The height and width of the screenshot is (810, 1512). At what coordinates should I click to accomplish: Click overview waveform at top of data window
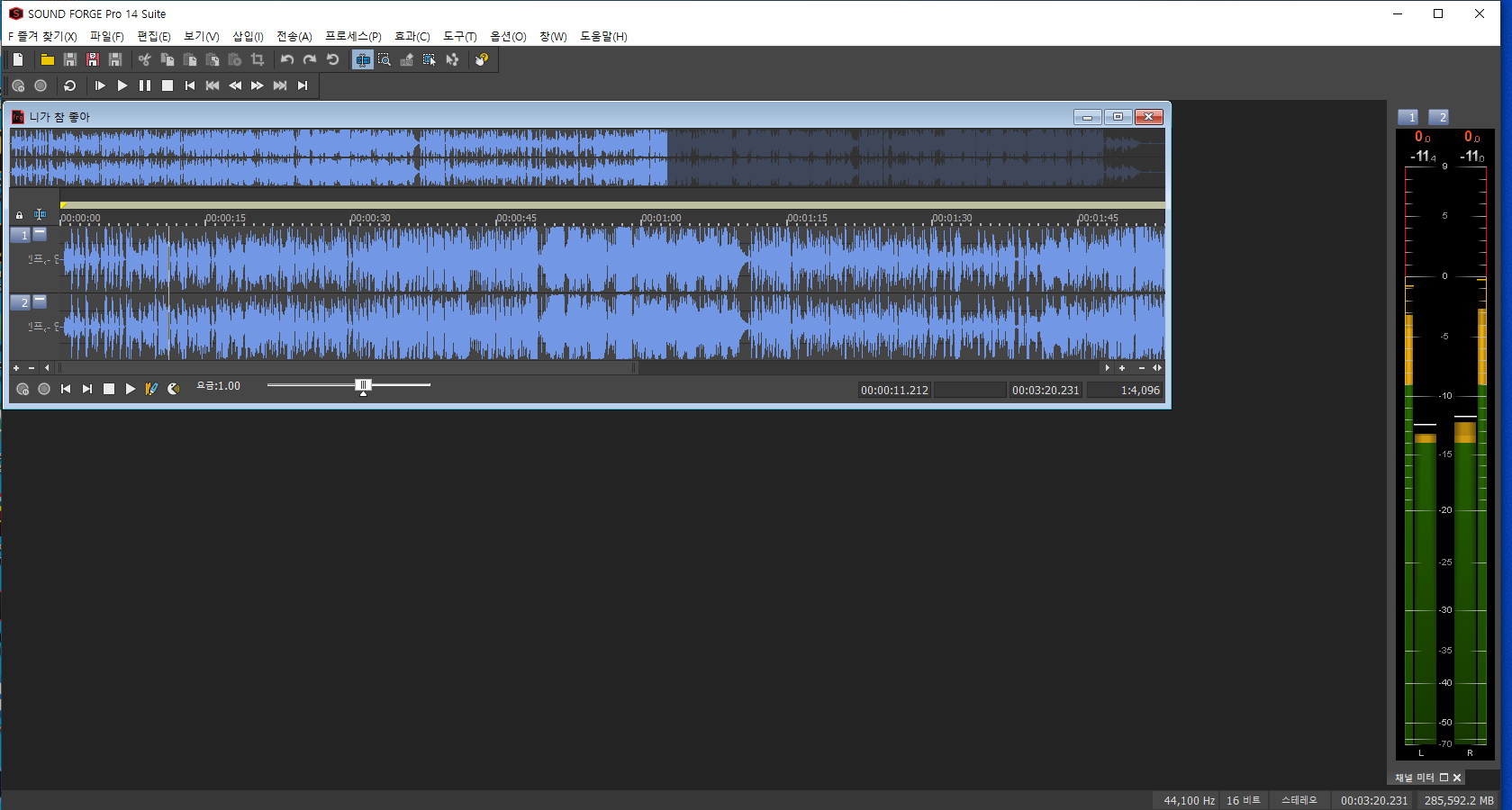(587, 157)
